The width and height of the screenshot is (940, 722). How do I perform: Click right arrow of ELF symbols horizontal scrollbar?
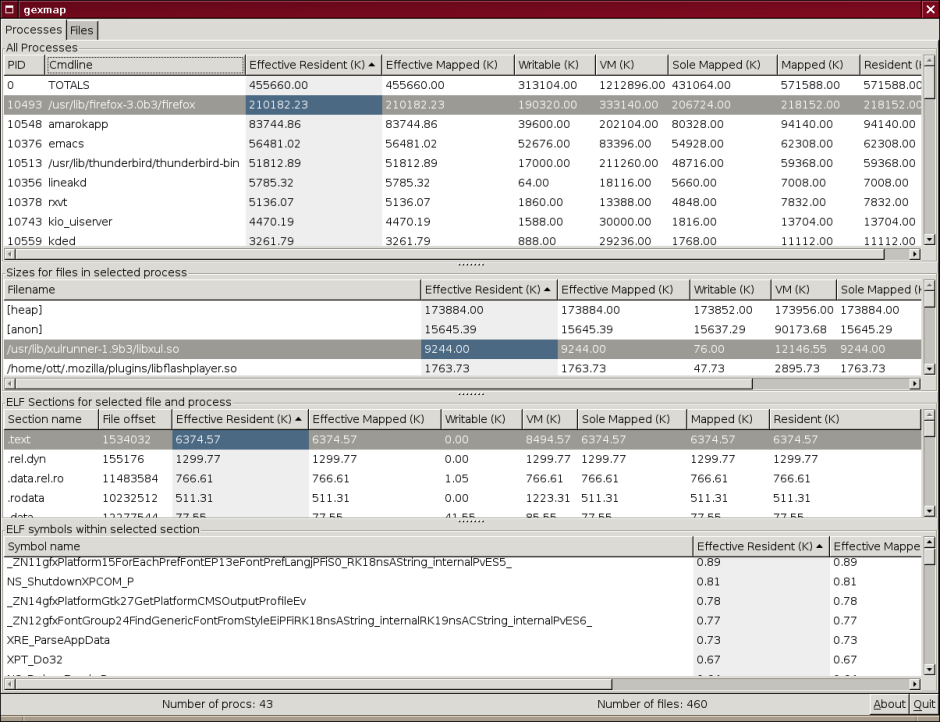914,684
